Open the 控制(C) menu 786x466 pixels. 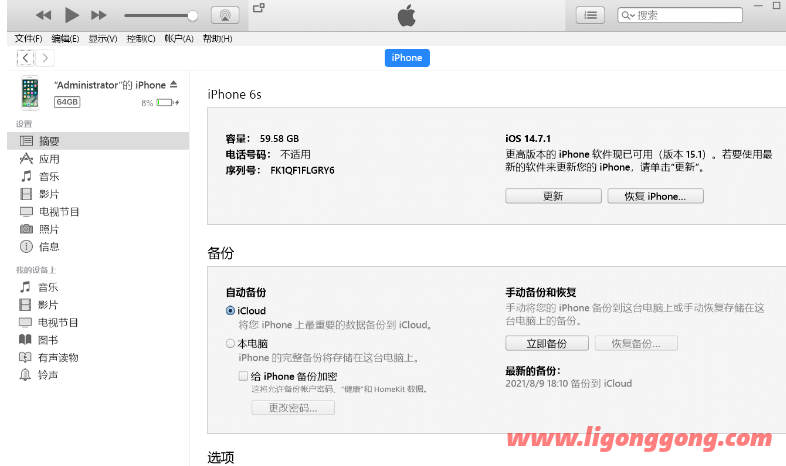[141, 39]
